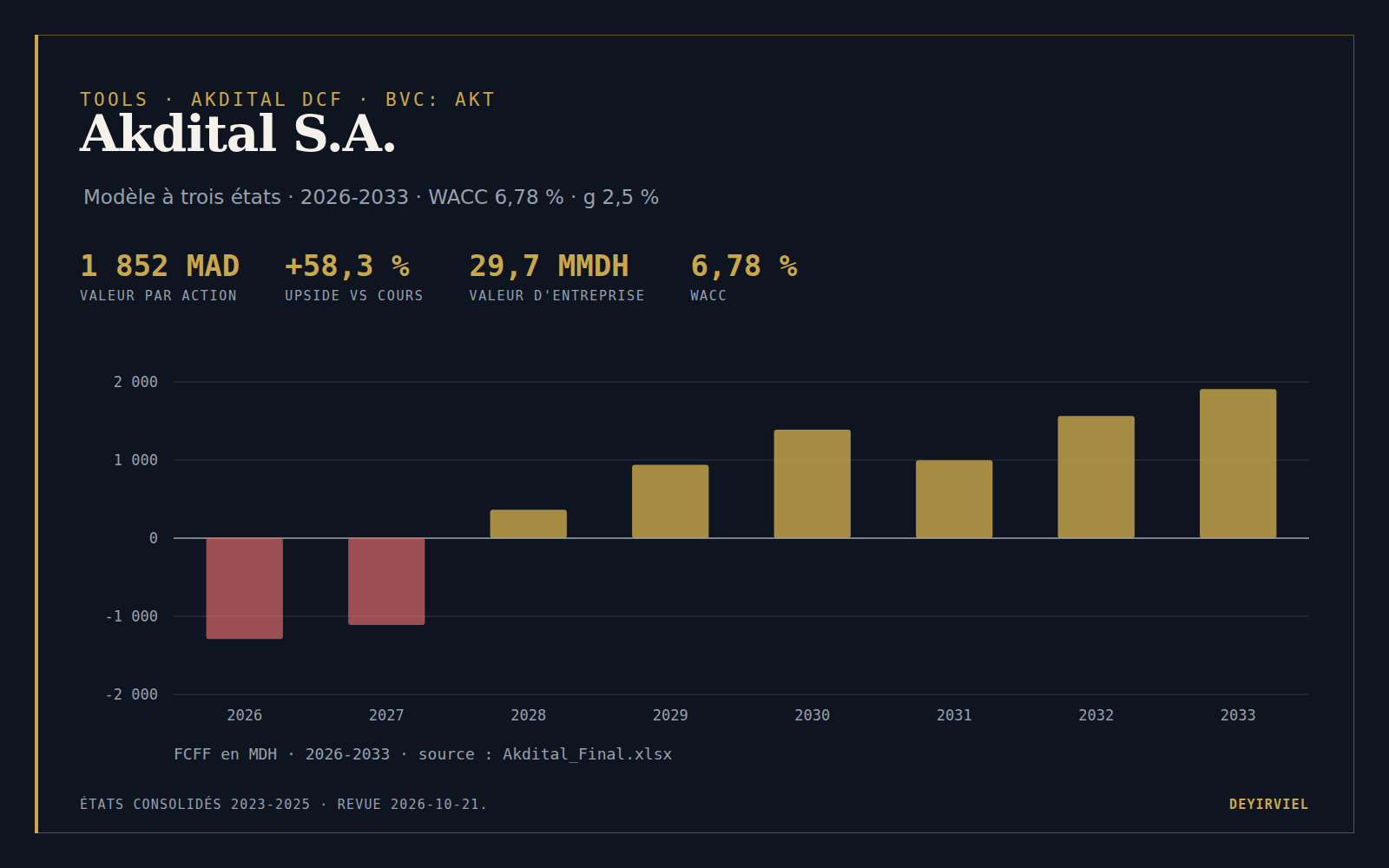
Task: Click the '-1 000' y-axis label
Action: point(132,616)
